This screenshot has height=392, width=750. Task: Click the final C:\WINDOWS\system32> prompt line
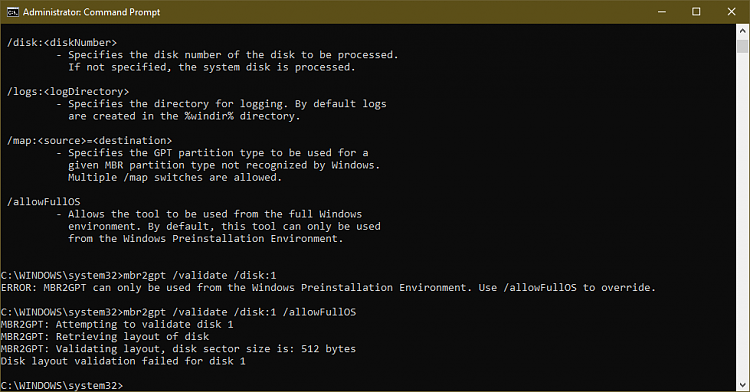click(x=62, y=385)
